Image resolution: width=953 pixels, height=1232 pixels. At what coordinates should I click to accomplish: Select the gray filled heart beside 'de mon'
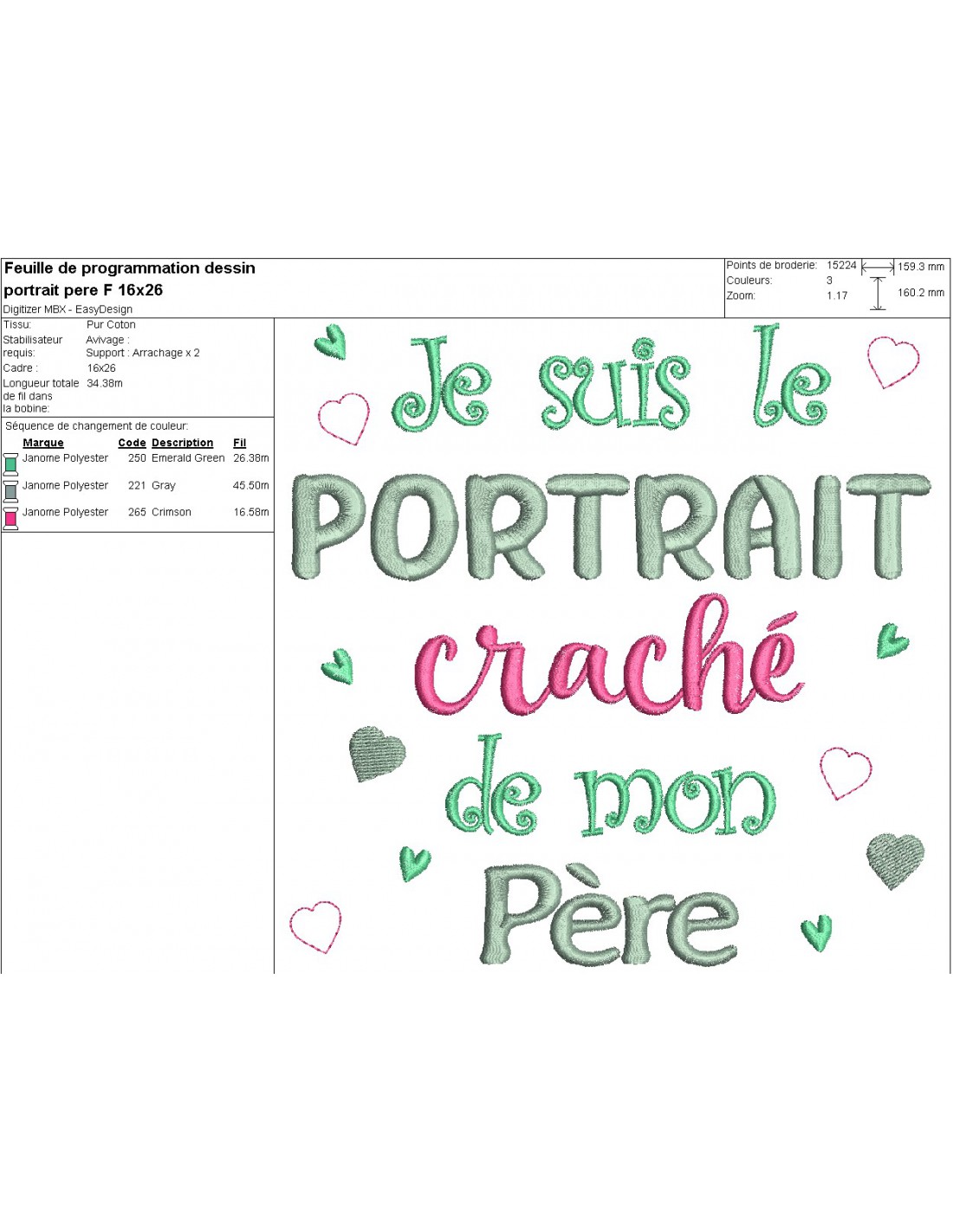coord(377,752)
